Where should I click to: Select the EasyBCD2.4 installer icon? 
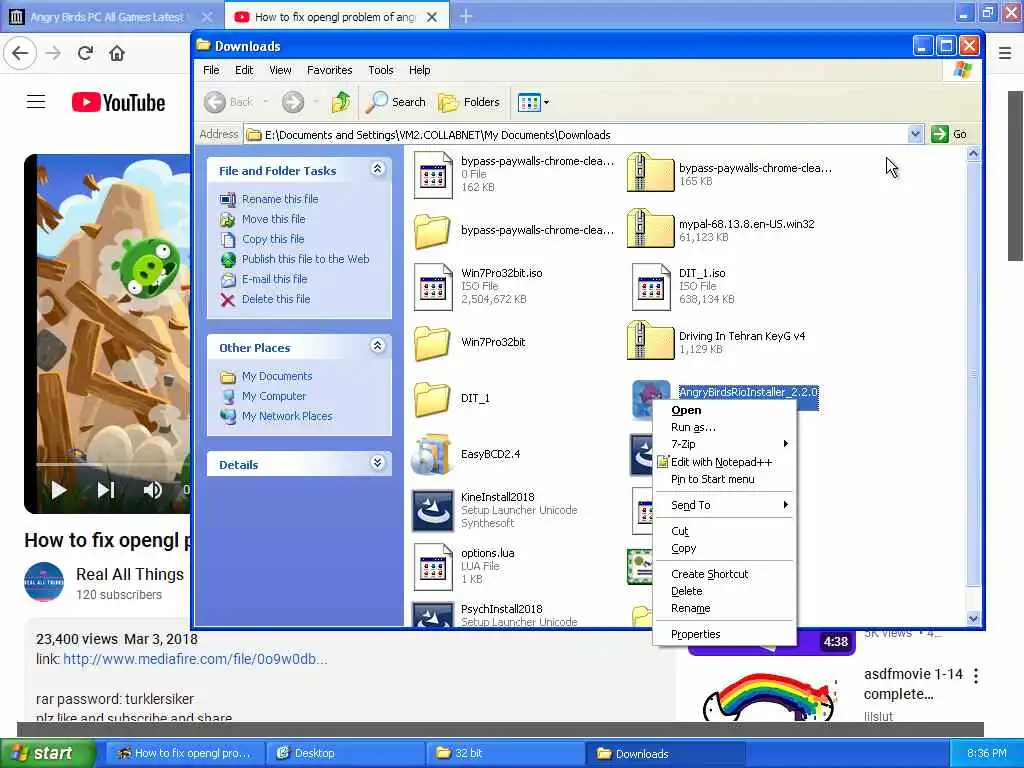pyautogui.click(x=432, y=454)
